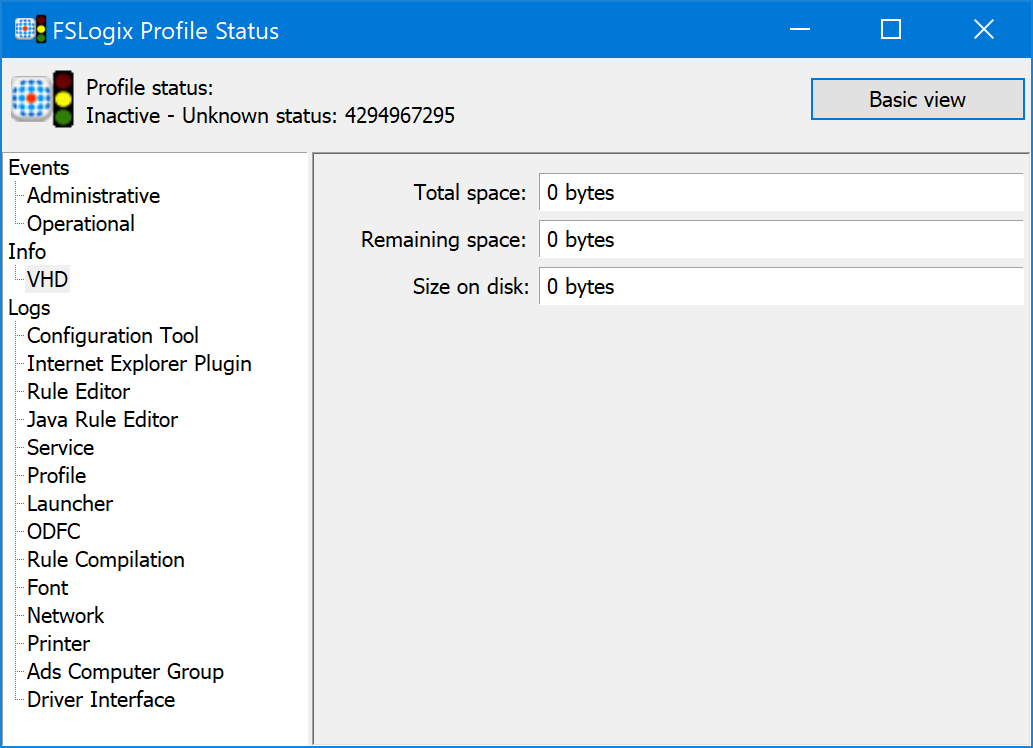
Task: Open the Rule Editor log
Action: [78, 391]
